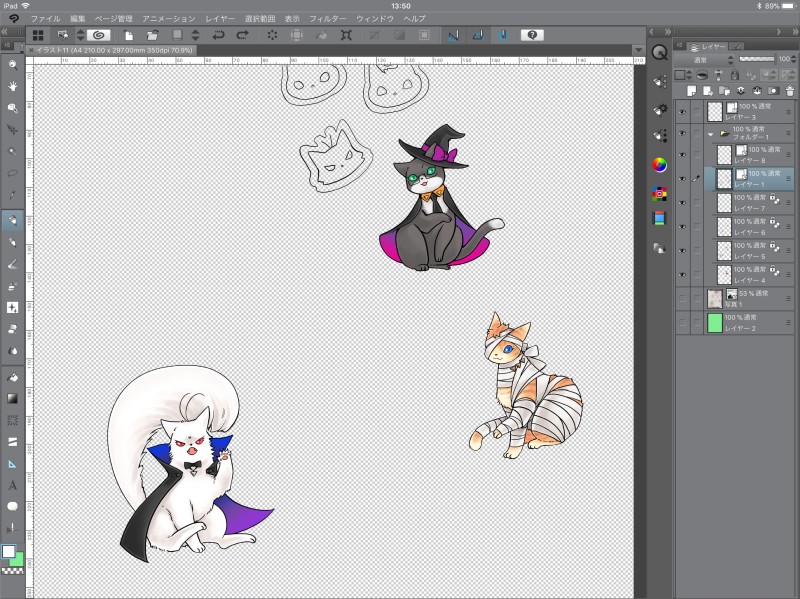The height and width of the screenshot is (599, 800).
Task: Click the layer opacity slider
Action: (759, 60)
